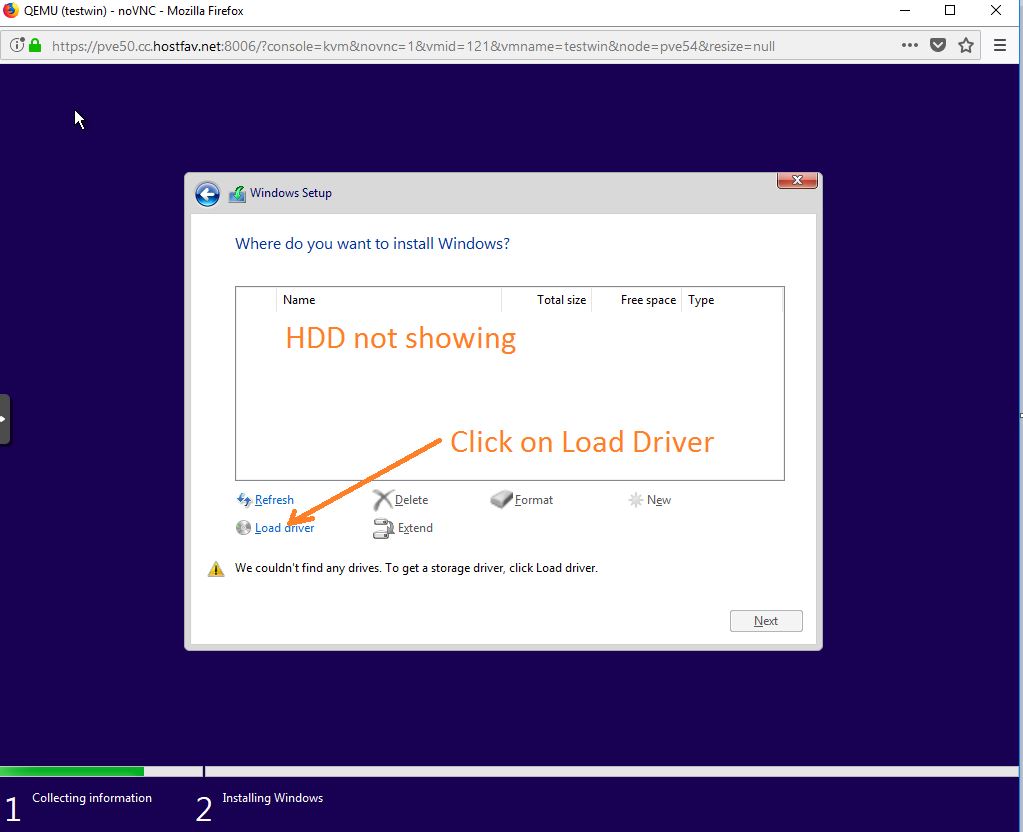
Task: Click the 'We couldn't find any drives' warning text
Action: (x=416, y=568)
